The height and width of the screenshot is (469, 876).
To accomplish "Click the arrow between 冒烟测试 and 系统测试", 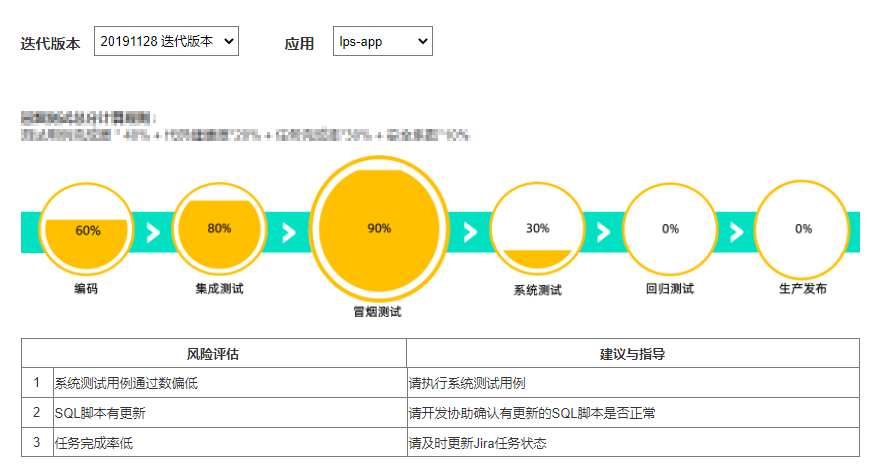I will tap(470, 232).
